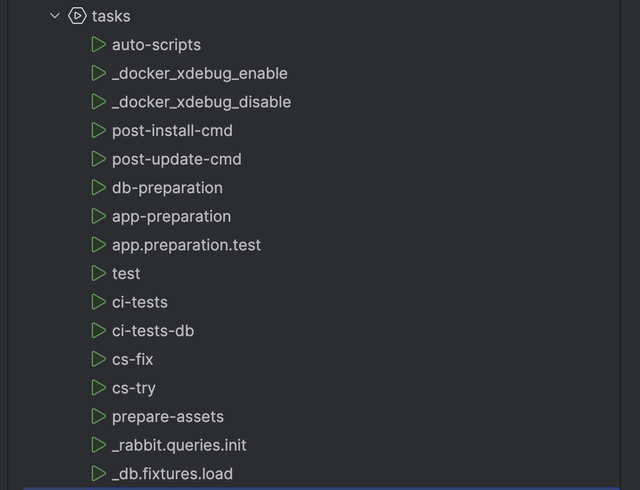The width and height of the screenshot is (640, 490).
Task: Click run icon next to _db.fixtures.load
Action: point(98,473)
